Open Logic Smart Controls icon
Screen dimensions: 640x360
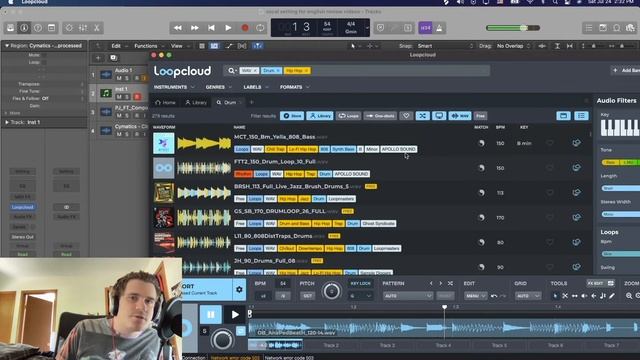69,28
